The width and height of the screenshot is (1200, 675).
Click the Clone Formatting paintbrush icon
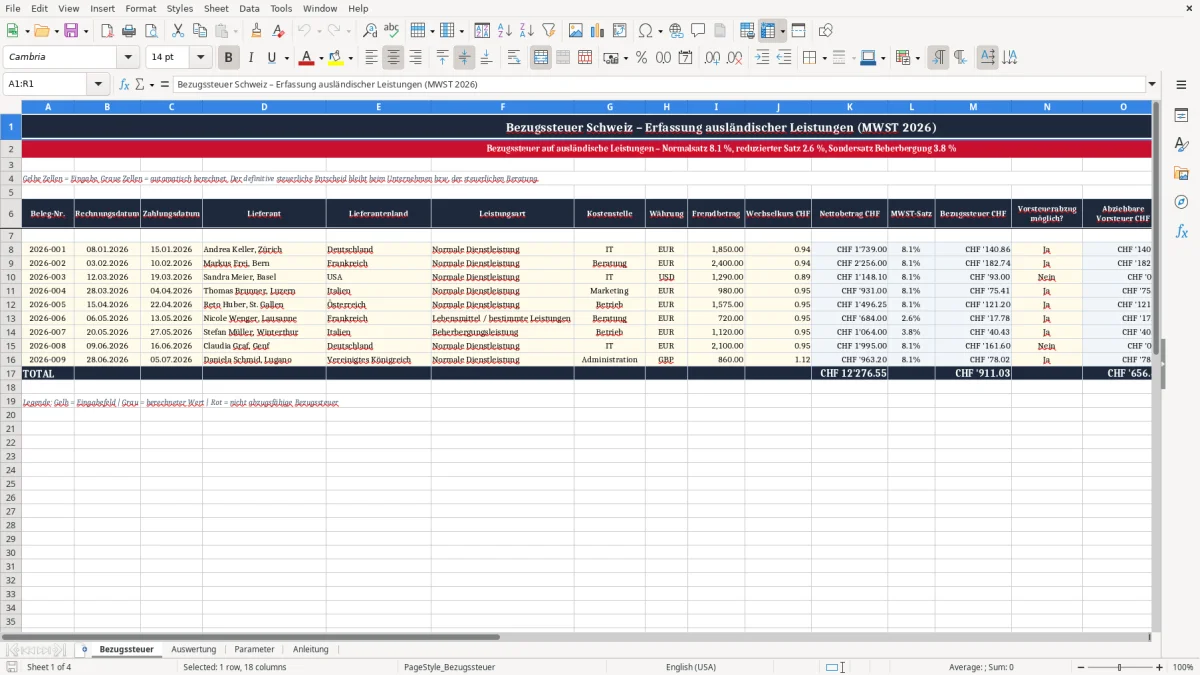click(x=256, y=31)
